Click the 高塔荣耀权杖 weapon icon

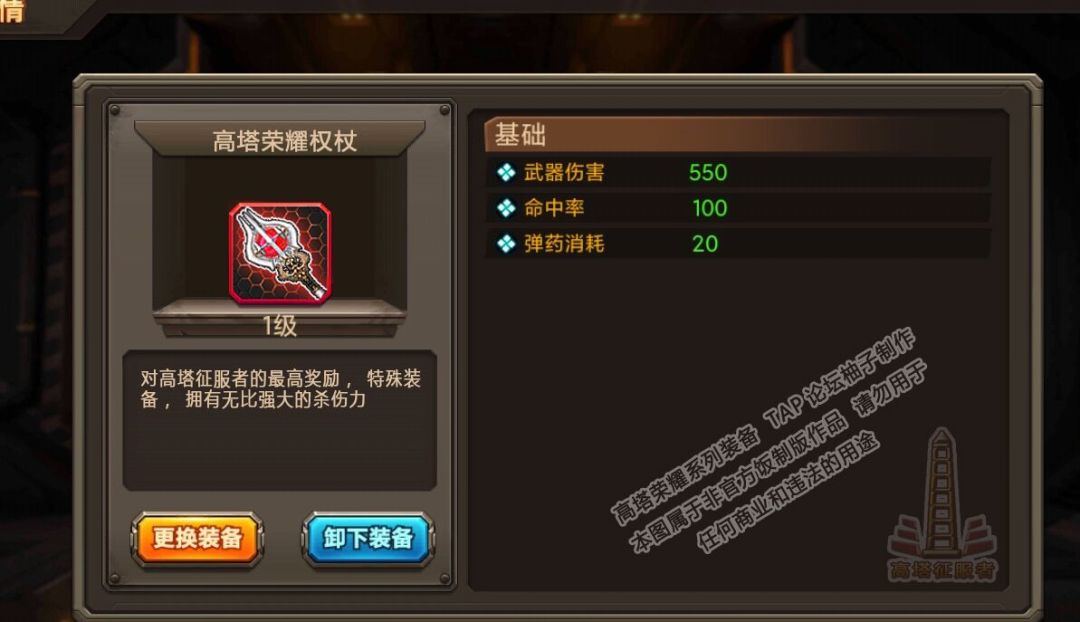[280, 253]
